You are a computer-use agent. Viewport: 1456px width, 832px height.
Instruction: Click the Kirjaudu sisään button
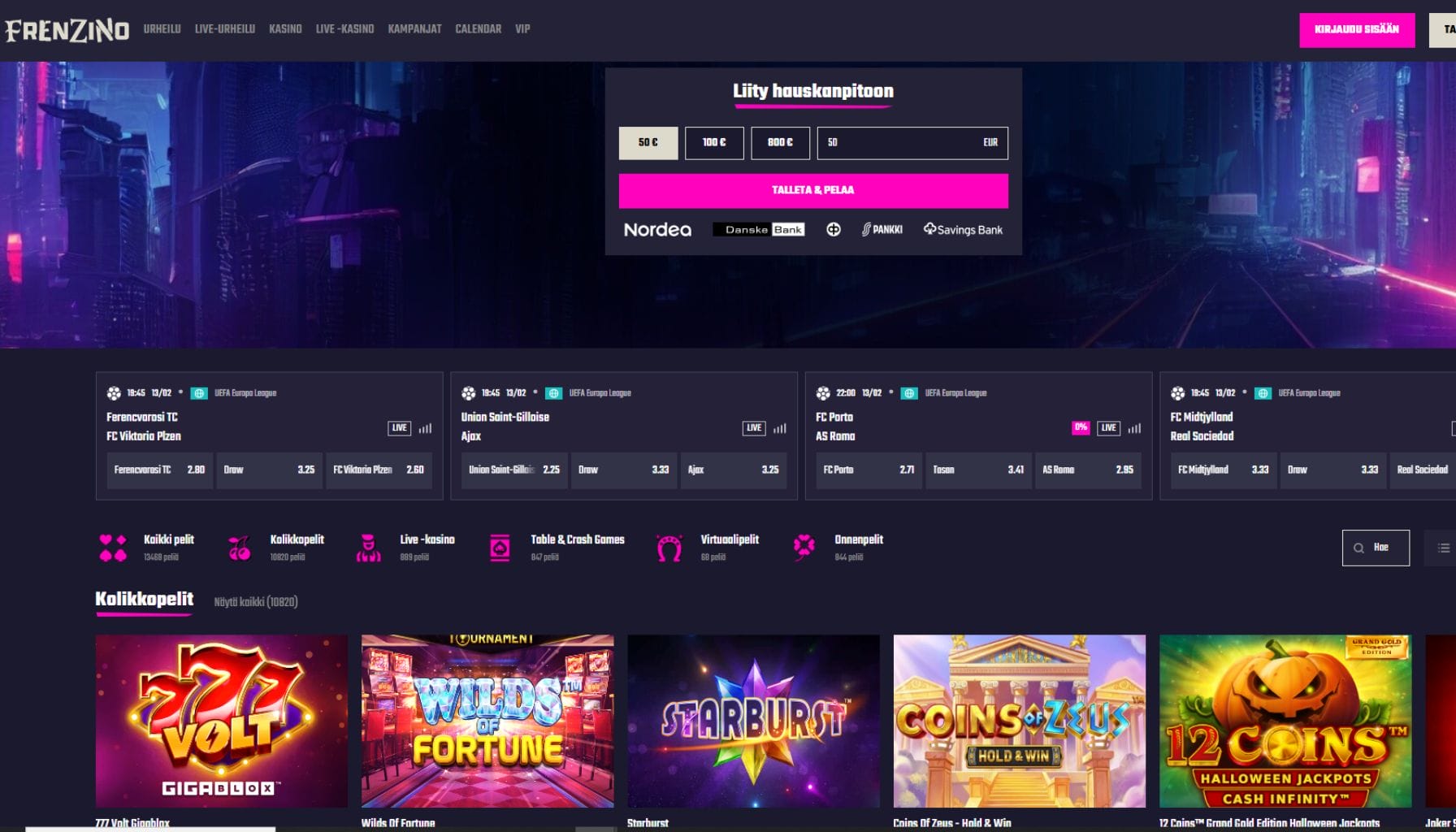[1356, 30]
